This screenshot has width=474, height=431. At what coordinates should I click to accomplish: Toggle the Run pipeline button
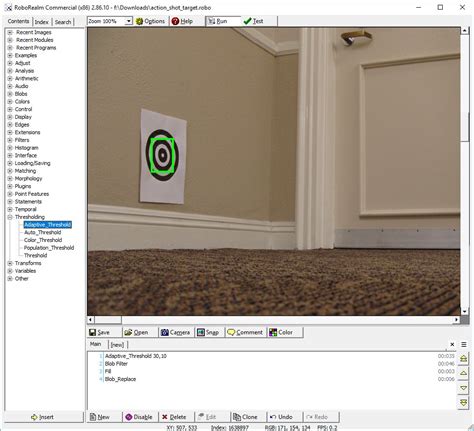click(223, 21)
